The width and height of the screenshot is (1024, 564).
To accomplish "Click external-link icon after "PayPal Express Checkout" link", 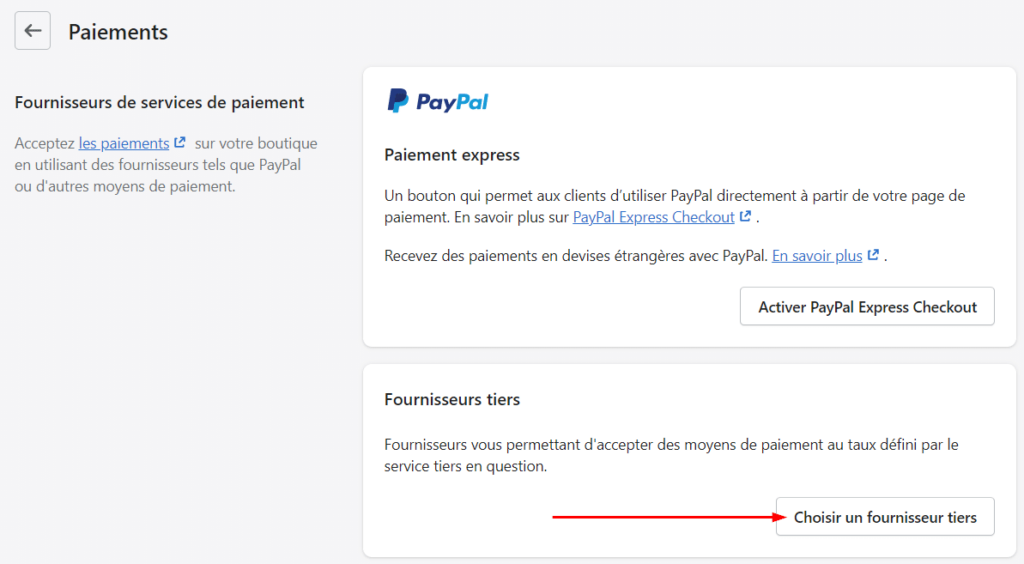I will (745, 216).
